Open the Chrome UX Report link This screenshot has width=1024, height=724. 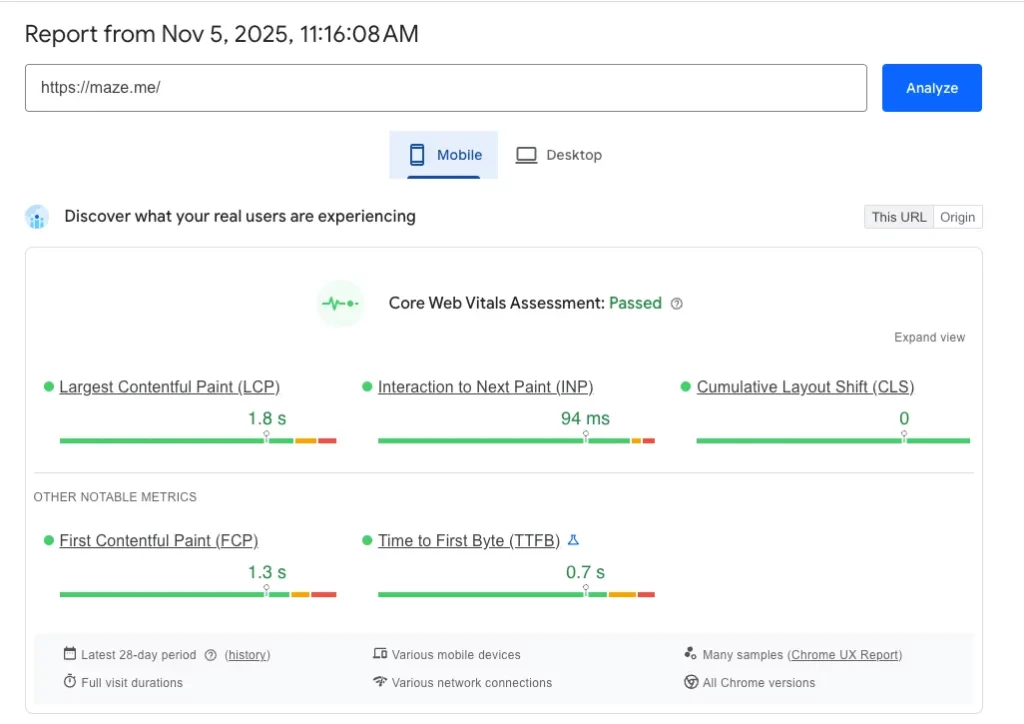tap(844, 655)
